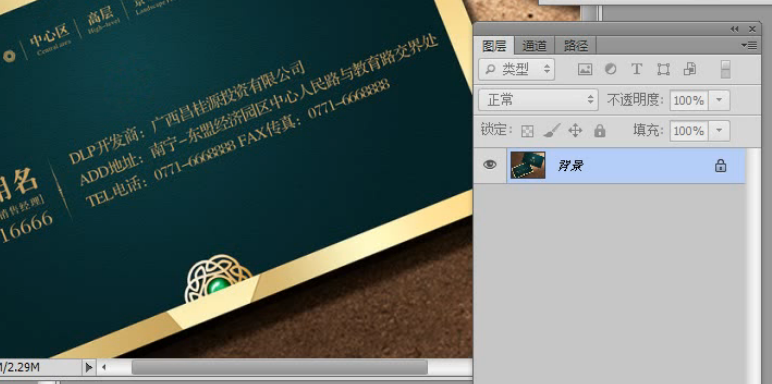The image size is (772, 384).
Task: Click the 背景 layer thumbnail
Action: tap(528, 165)
